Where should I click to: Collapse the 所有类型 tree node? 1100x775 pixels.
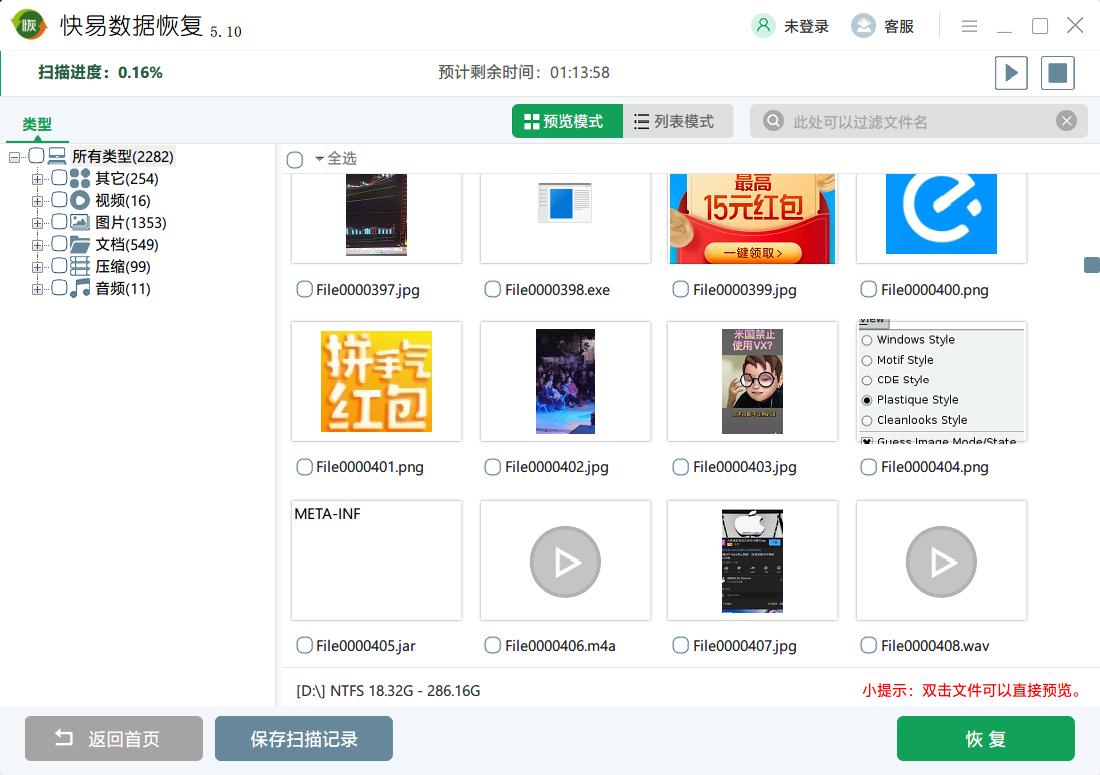pos(14,157)
